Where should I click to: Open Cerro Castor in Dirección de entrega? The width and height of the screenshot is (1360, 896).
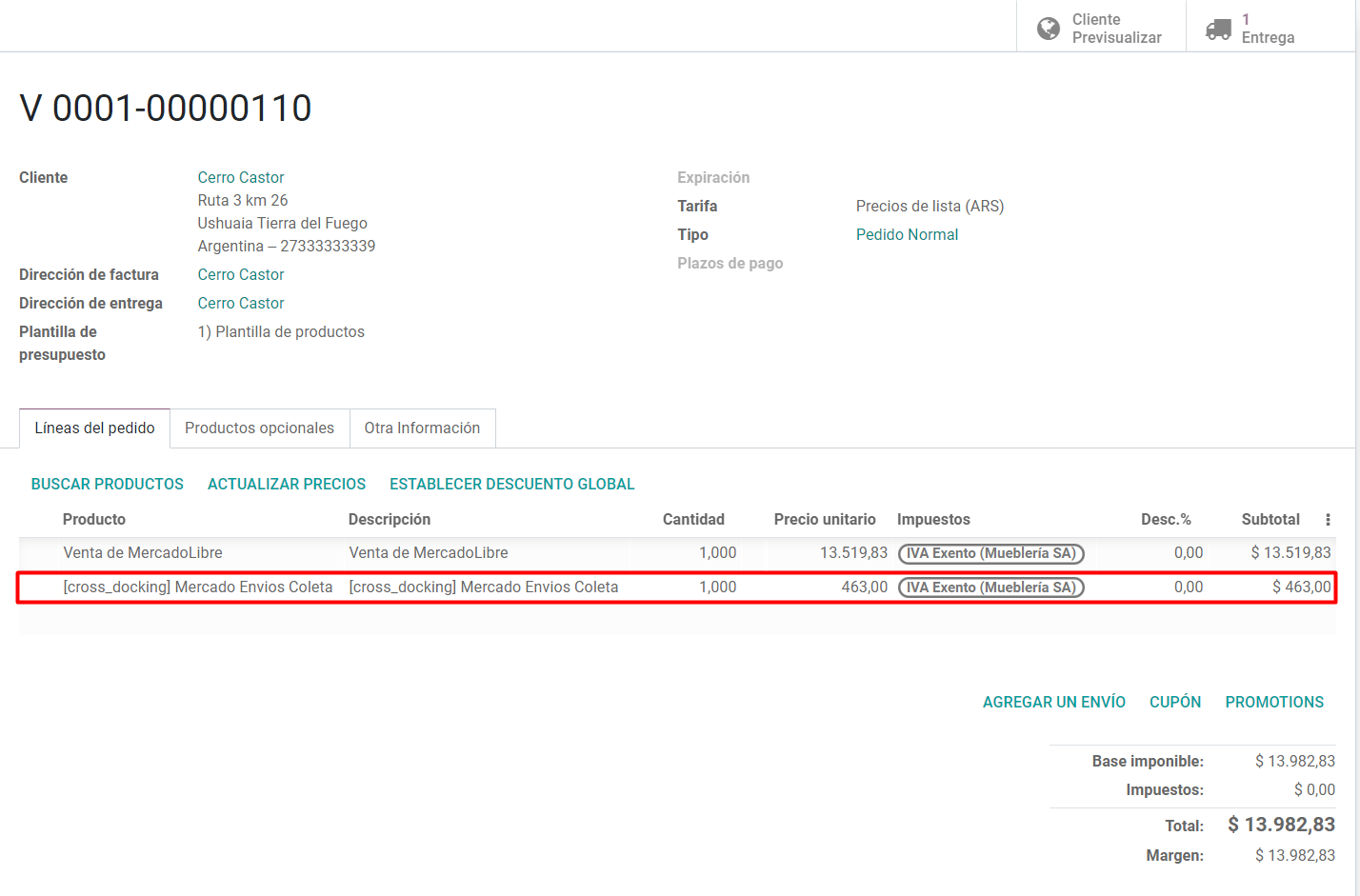tap(241, 304)
